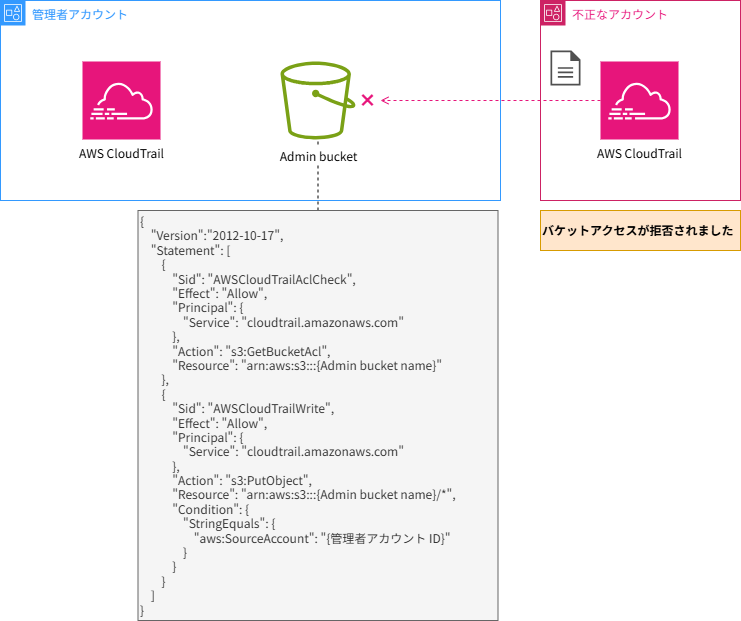Screen dimensions: 741x621
Task: Click the green Admin bucket S3 icon
Action: [317, 100]
